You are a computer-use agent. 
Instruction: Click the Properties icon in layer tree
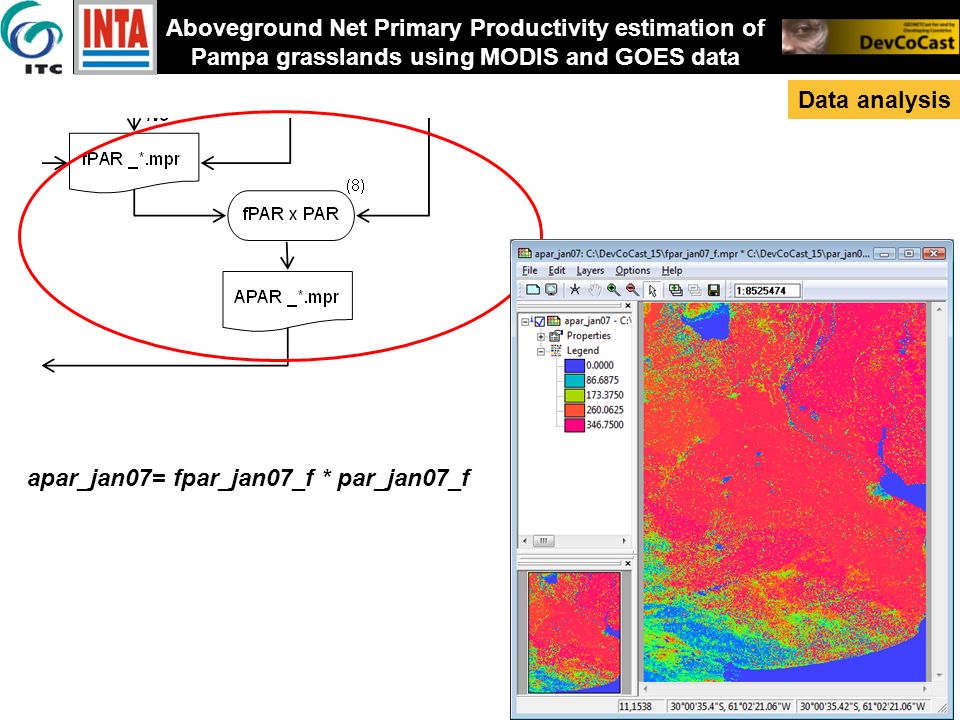tap(556, 336)
